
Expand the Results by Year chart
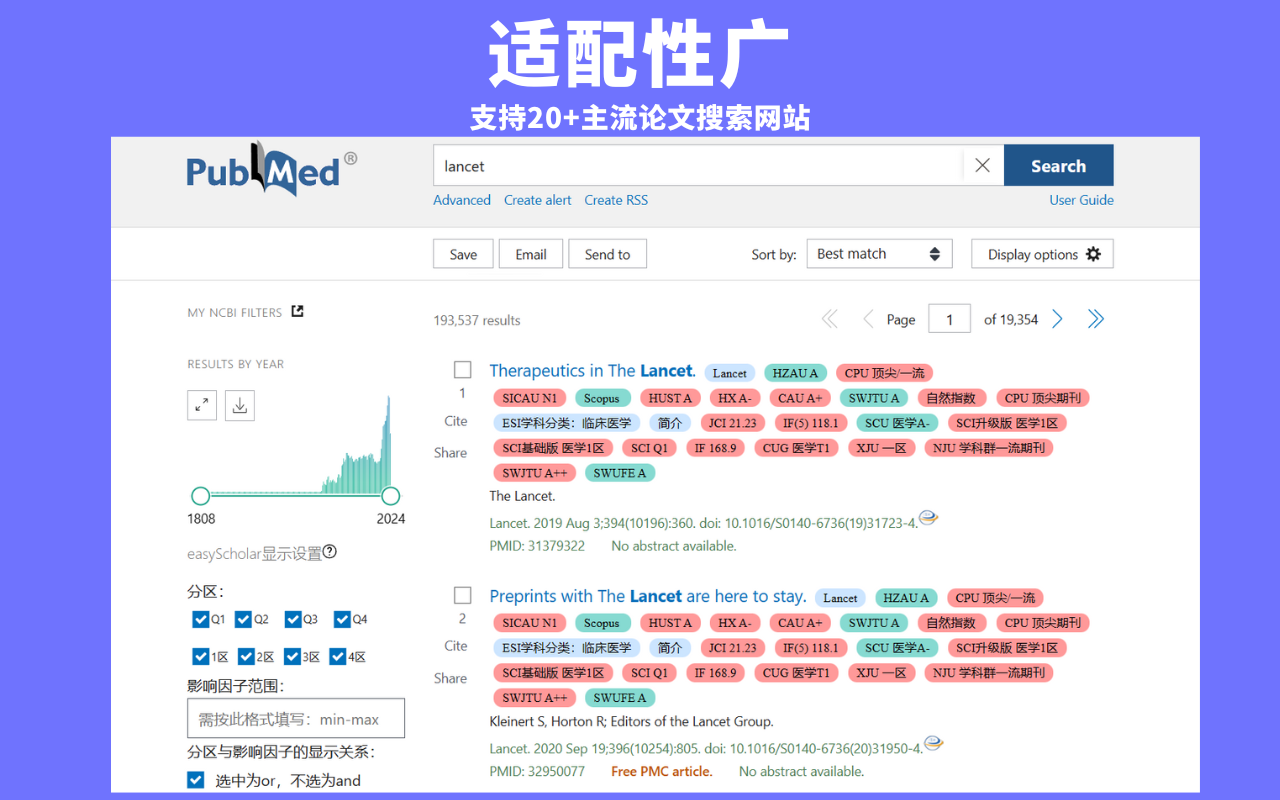coord(201,405)
